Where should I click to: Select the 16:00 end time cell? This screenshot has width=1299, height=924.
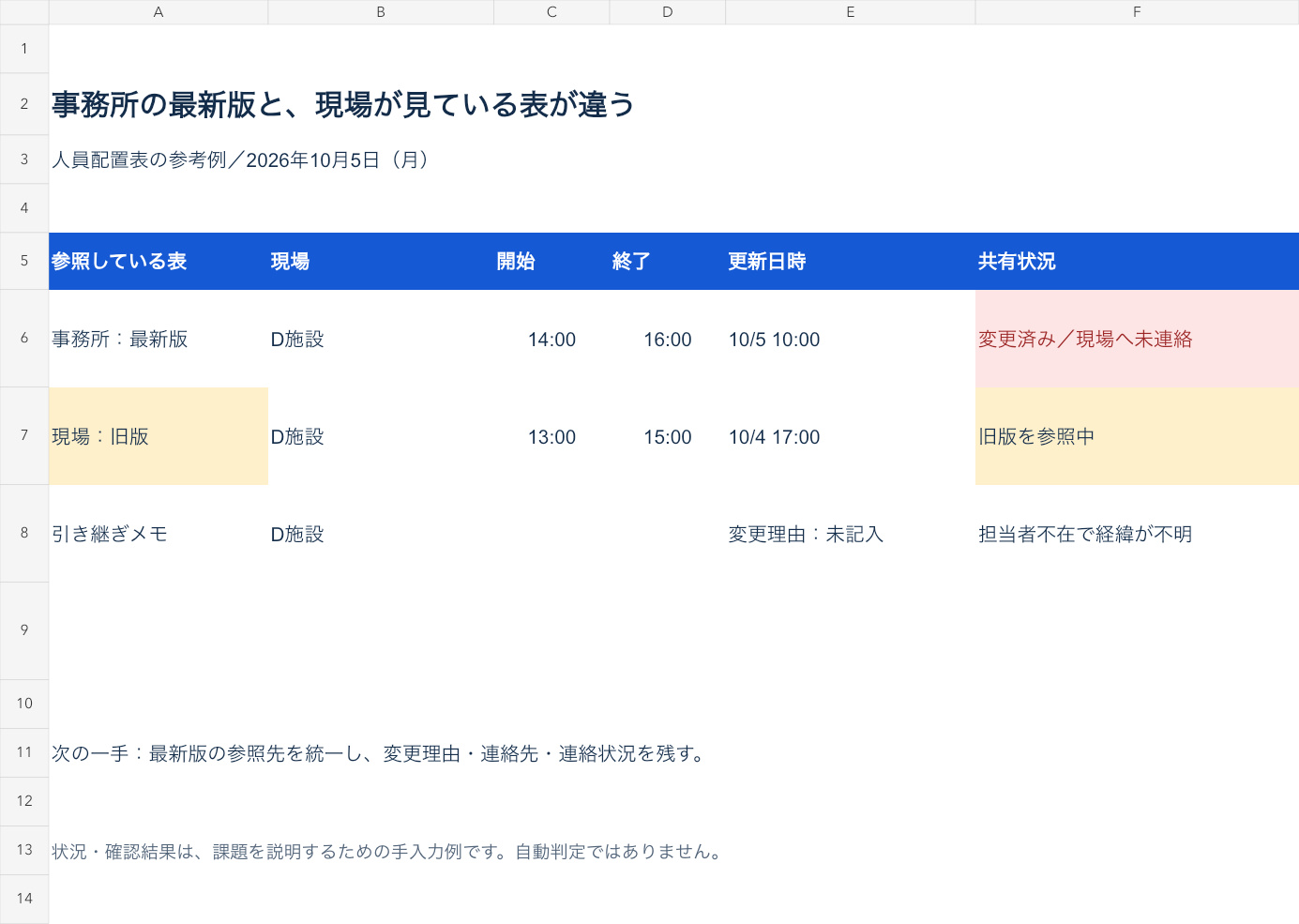coord(668,339)
